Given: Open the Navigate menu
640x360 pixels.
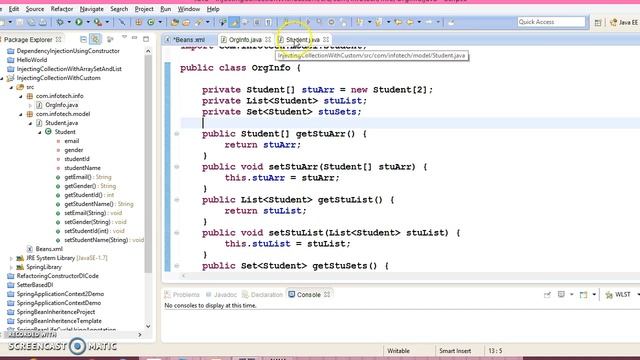Looking at the screenshot, I should (91, 9).
